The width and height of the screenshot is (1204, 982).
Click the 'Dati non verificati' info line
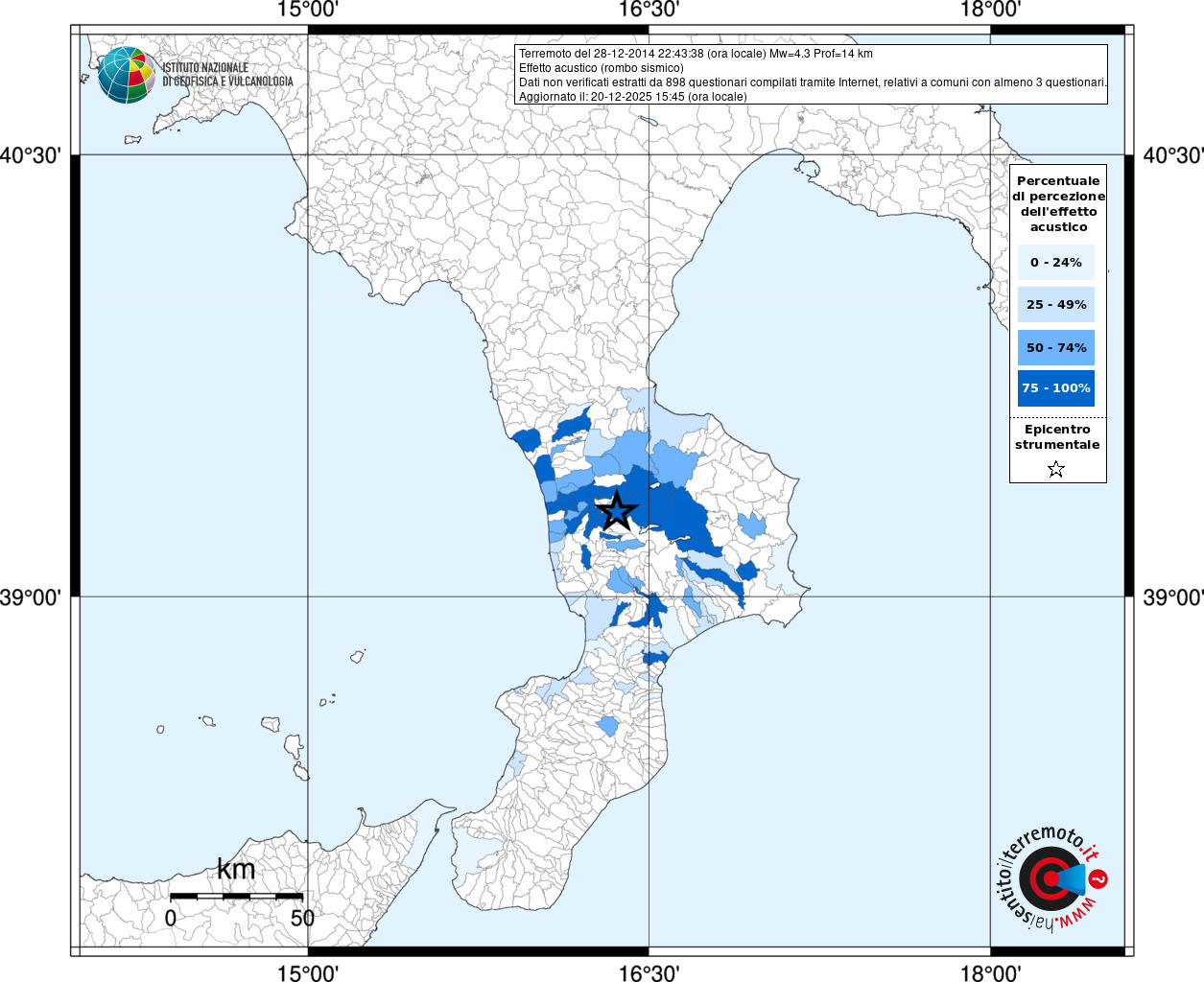(813, 82)
